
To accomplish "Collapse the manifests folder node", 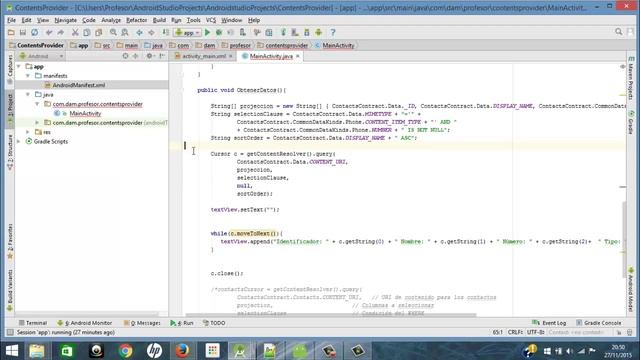I will 28,76.
